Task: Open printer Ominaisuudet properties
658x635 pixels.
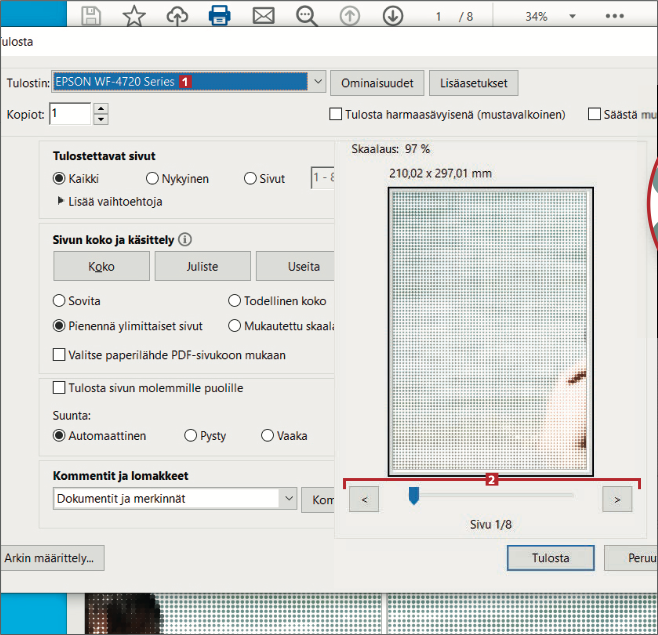Action: [x=377, y=82]
